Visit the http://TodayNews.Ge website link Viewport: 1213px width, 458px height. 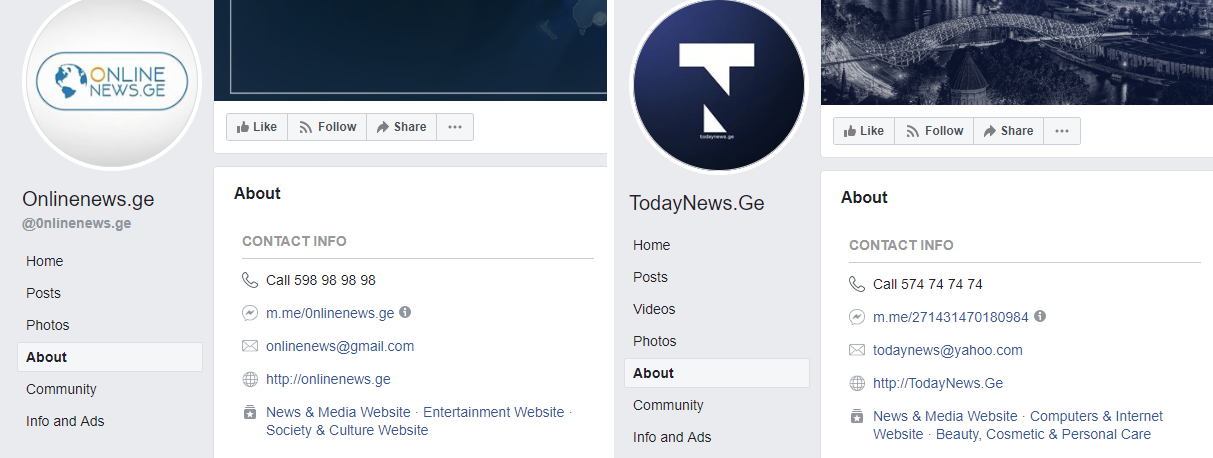click(x=938, y=383)
